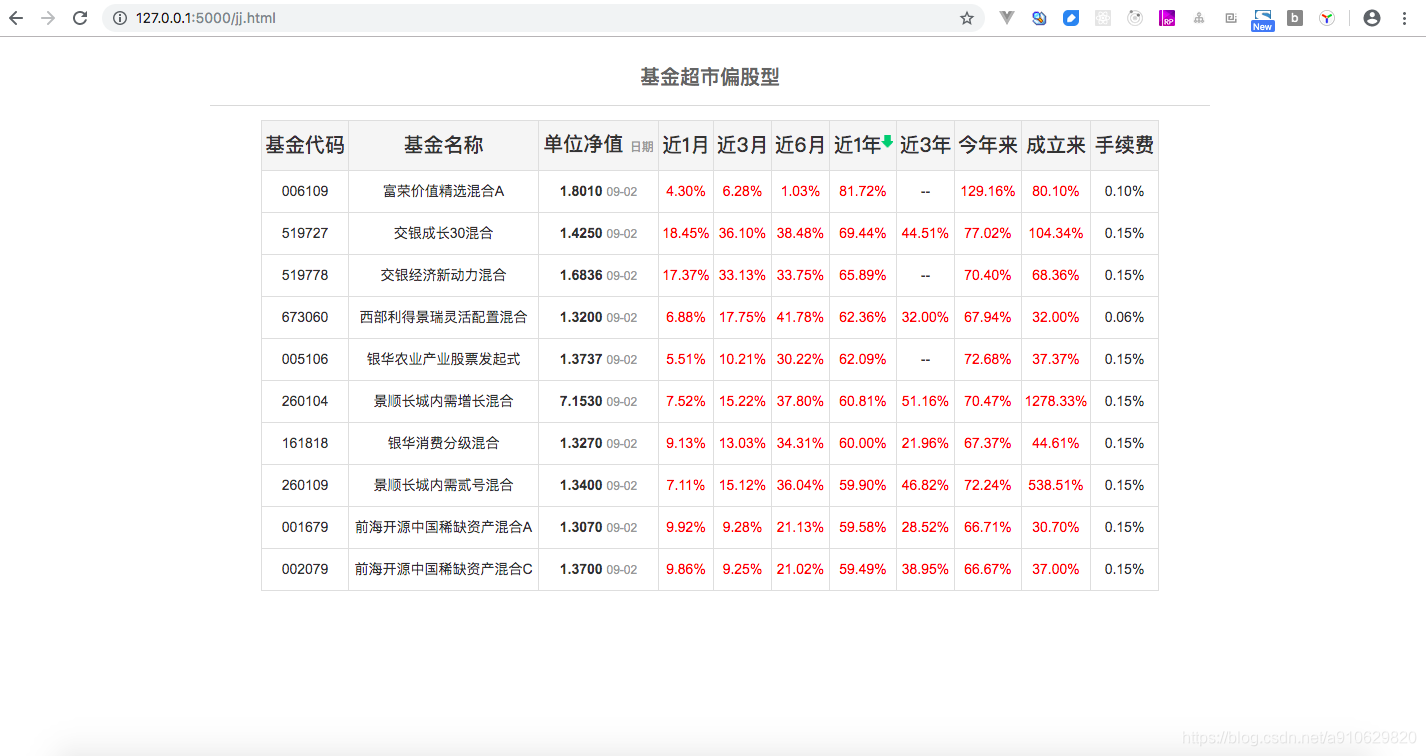1426x756 pixels.
Task: Click fund code 002079
Action: (x=305, y=569)
